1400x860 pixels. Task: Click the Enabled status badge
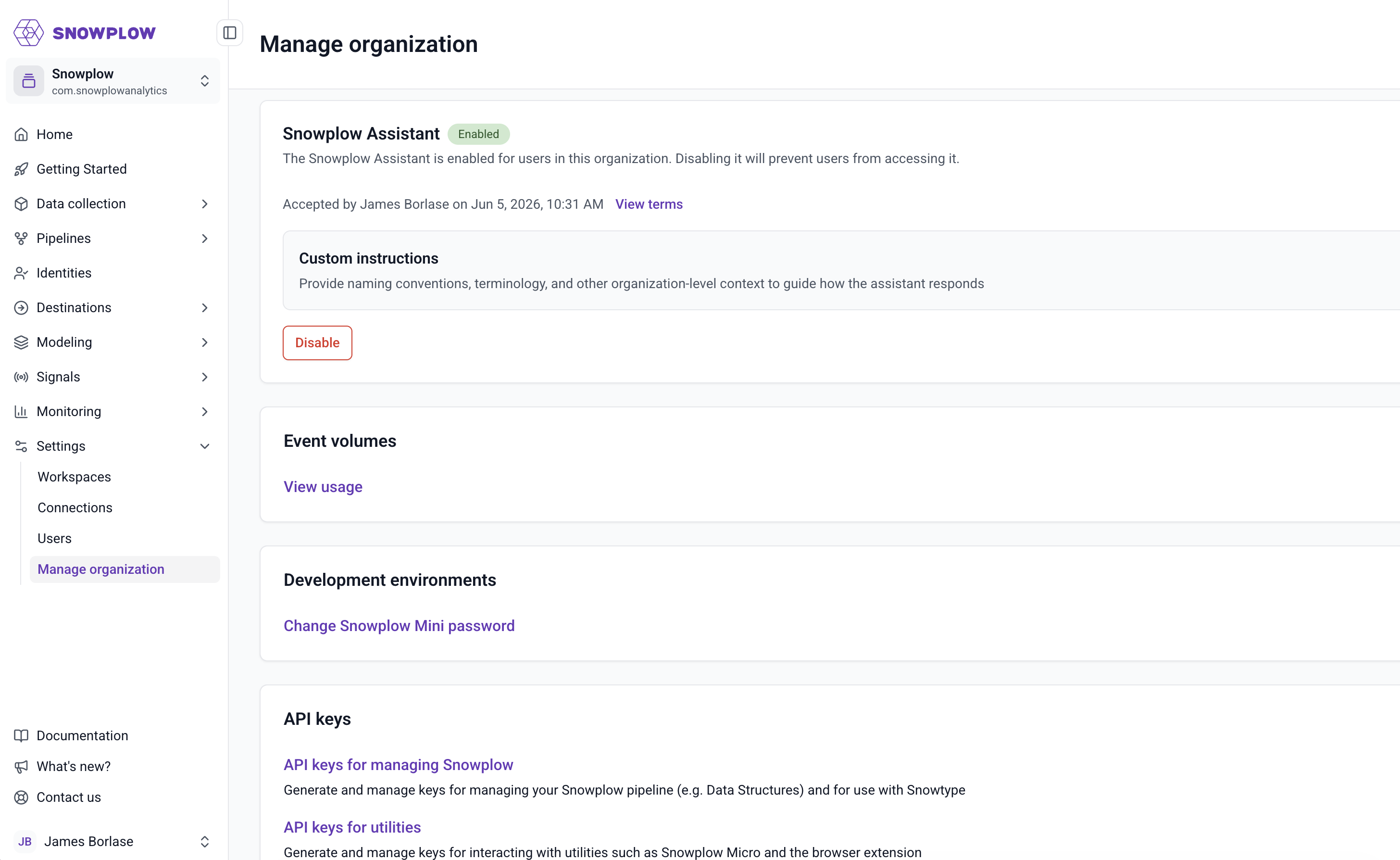[478, 134]
